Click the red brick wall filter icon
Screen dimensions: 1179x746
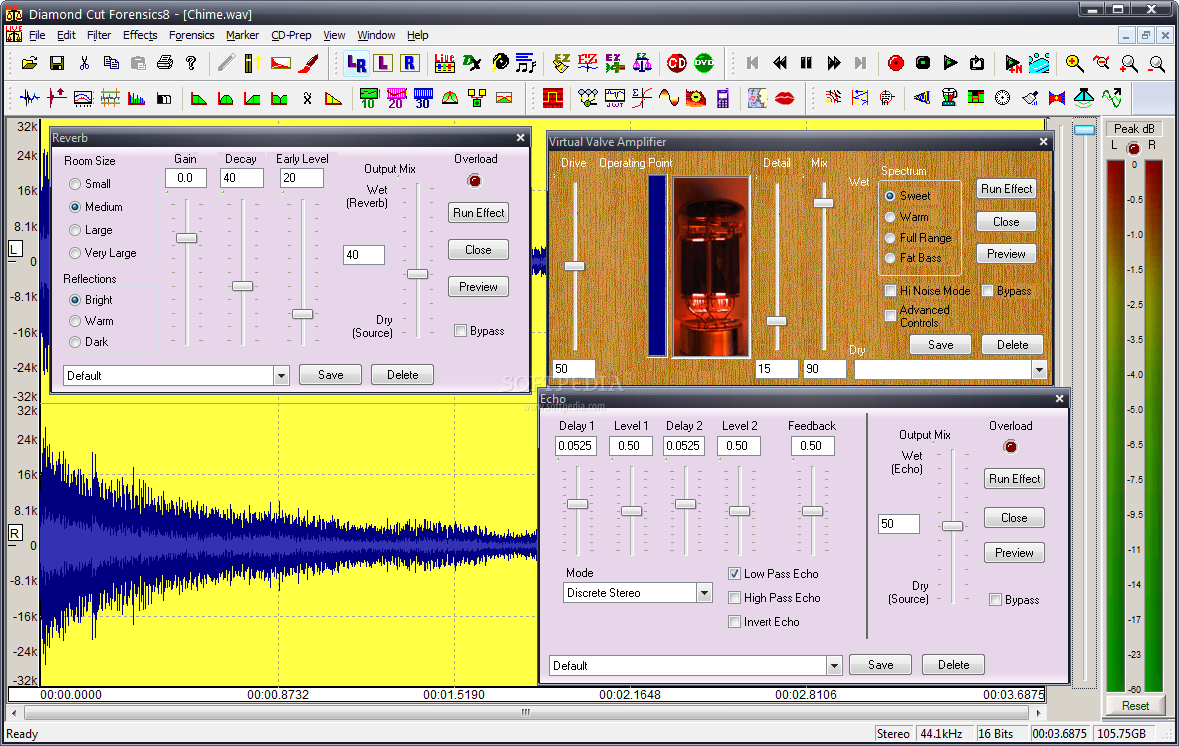[553, 98]
